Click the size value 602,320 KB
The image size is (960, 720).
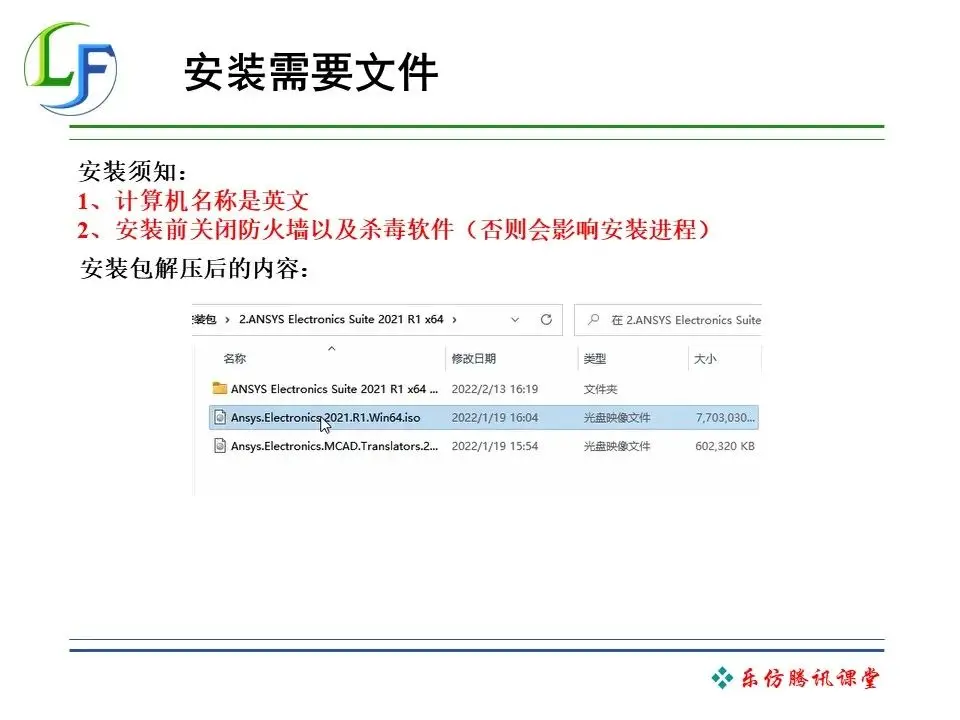(725, 446)
